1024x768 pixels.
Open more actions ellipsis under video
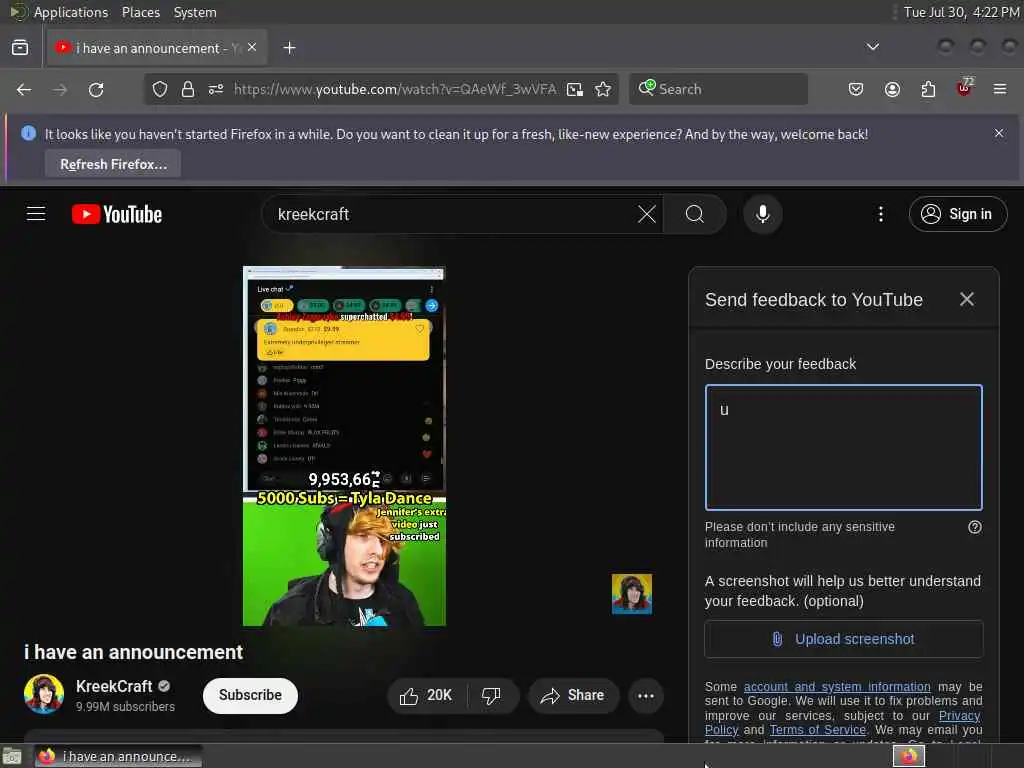[645, 696]
